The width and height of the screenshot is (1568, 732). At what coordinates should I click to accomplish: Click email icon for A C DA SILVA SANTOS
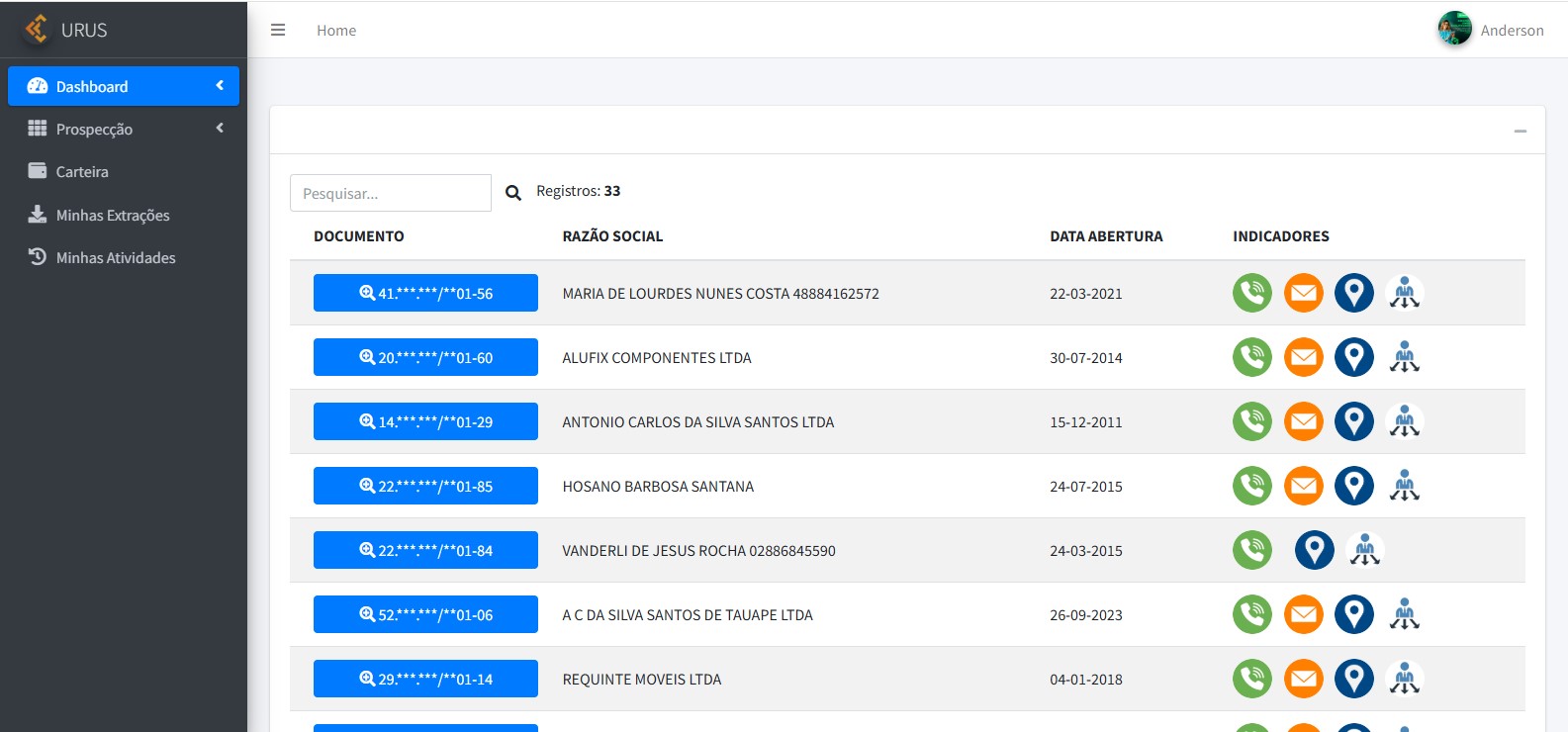click(1303, 614)
